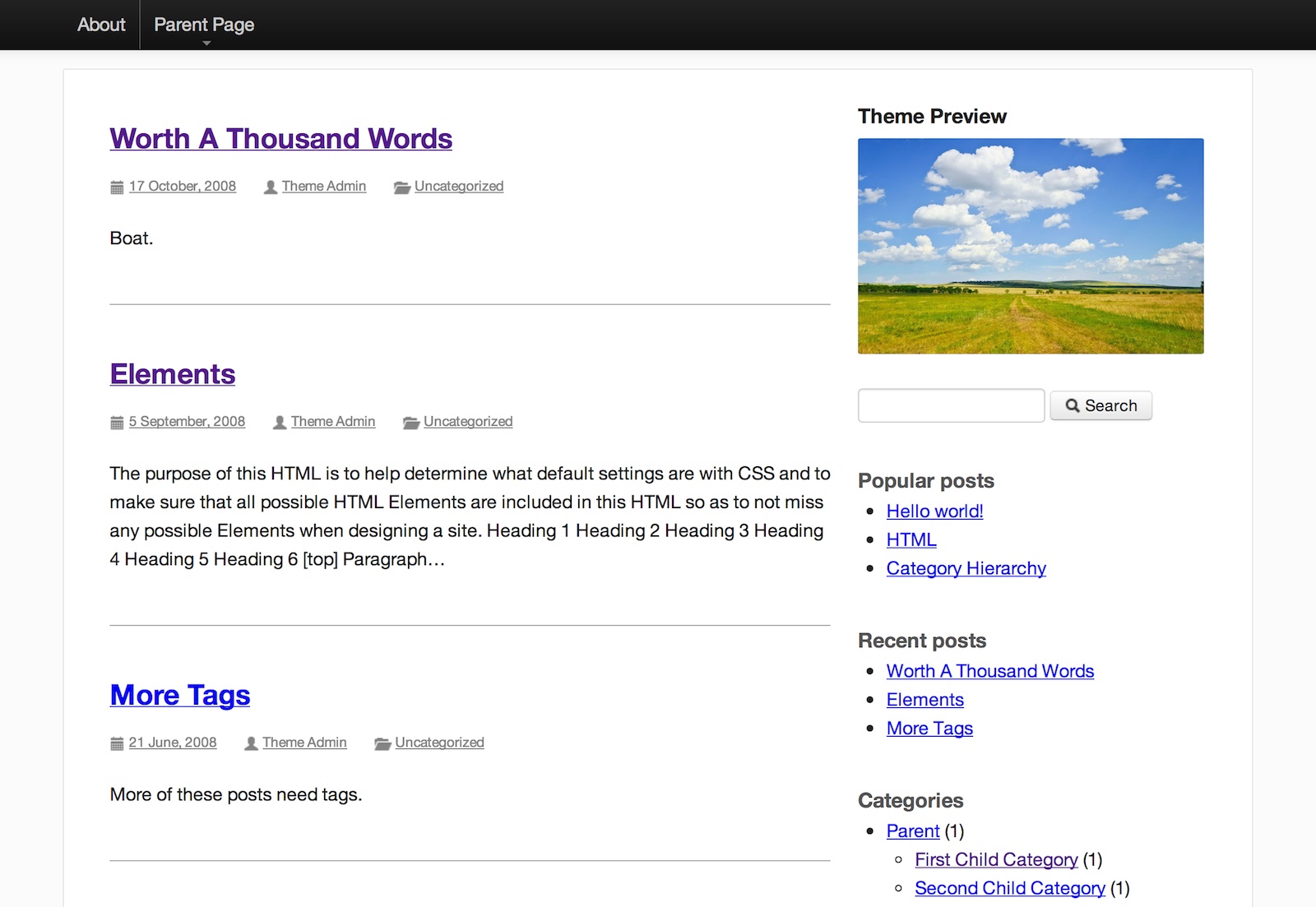Image resolution: width=1316 pixels, height=907 pixels.
Task: Select the First Child Category link
Action: 996,859
